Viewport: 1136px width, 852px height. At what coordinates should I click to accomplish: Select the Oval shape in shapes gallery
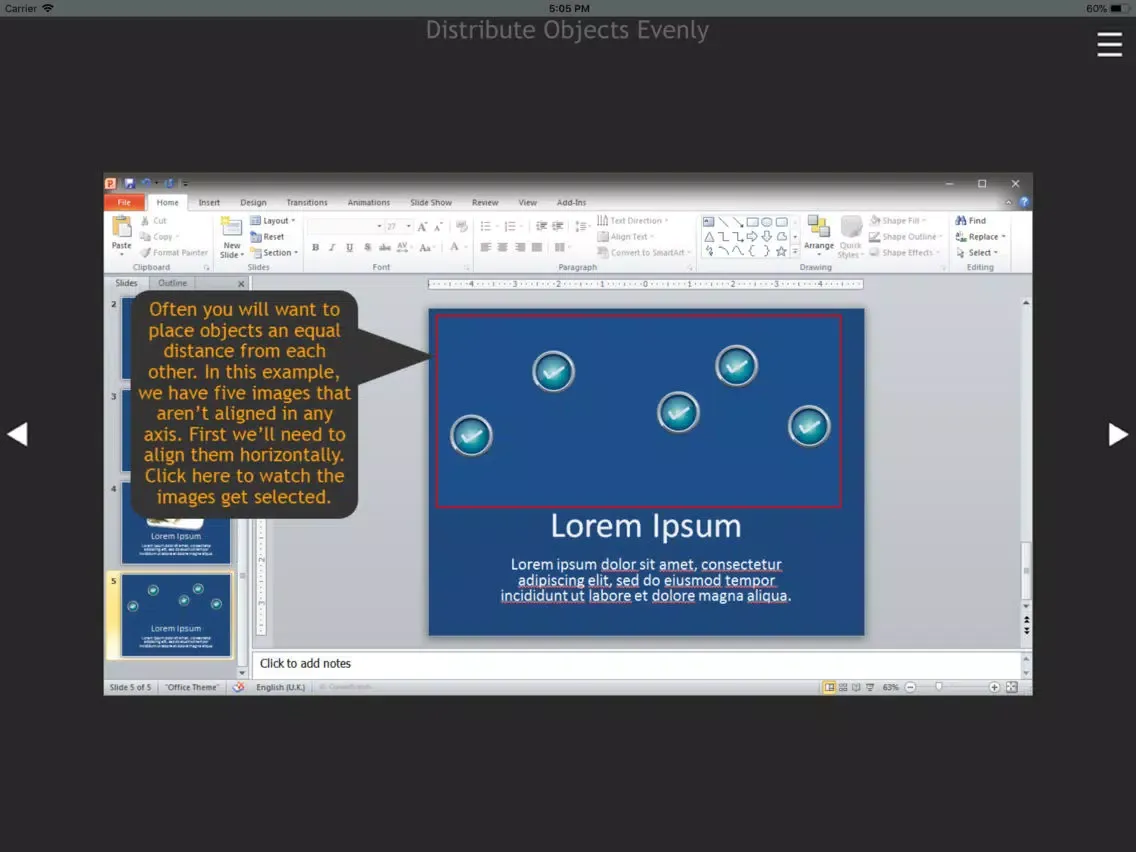pyautogui.click(x=767, y=222)
